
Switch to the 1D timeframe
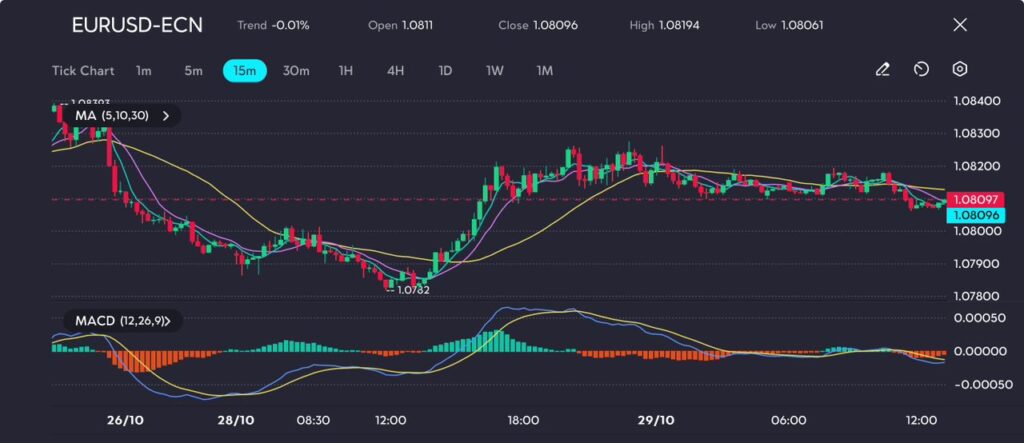[x=445, y=71]
